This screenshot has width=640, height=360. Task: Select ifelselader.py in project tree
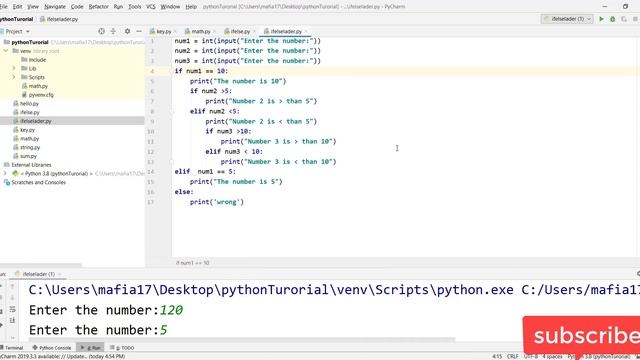tap(36, 121)
